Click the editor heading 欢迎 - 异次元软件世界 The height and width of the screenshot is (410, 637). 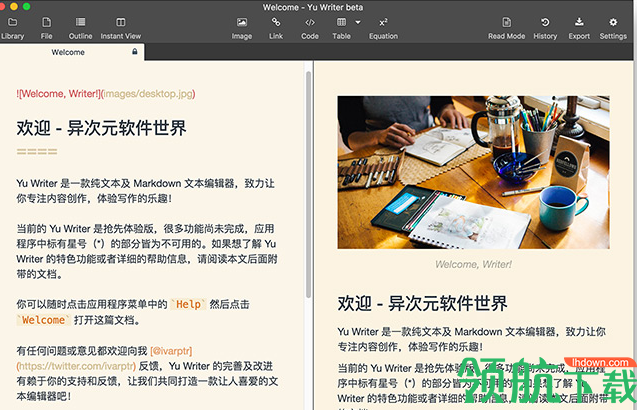(101, 128)
